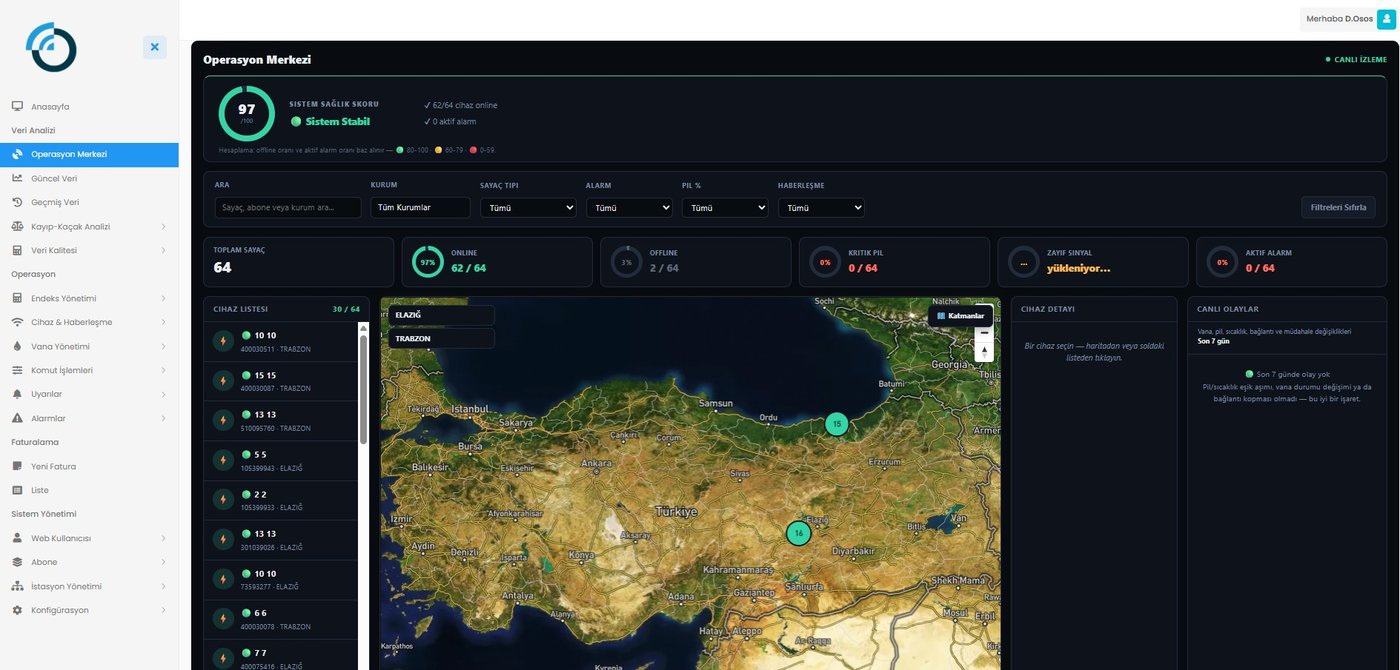This screenshot has height=670, width=1400.
Task: Click the Aktif Alarm stat card
Action: point(1291,262)
